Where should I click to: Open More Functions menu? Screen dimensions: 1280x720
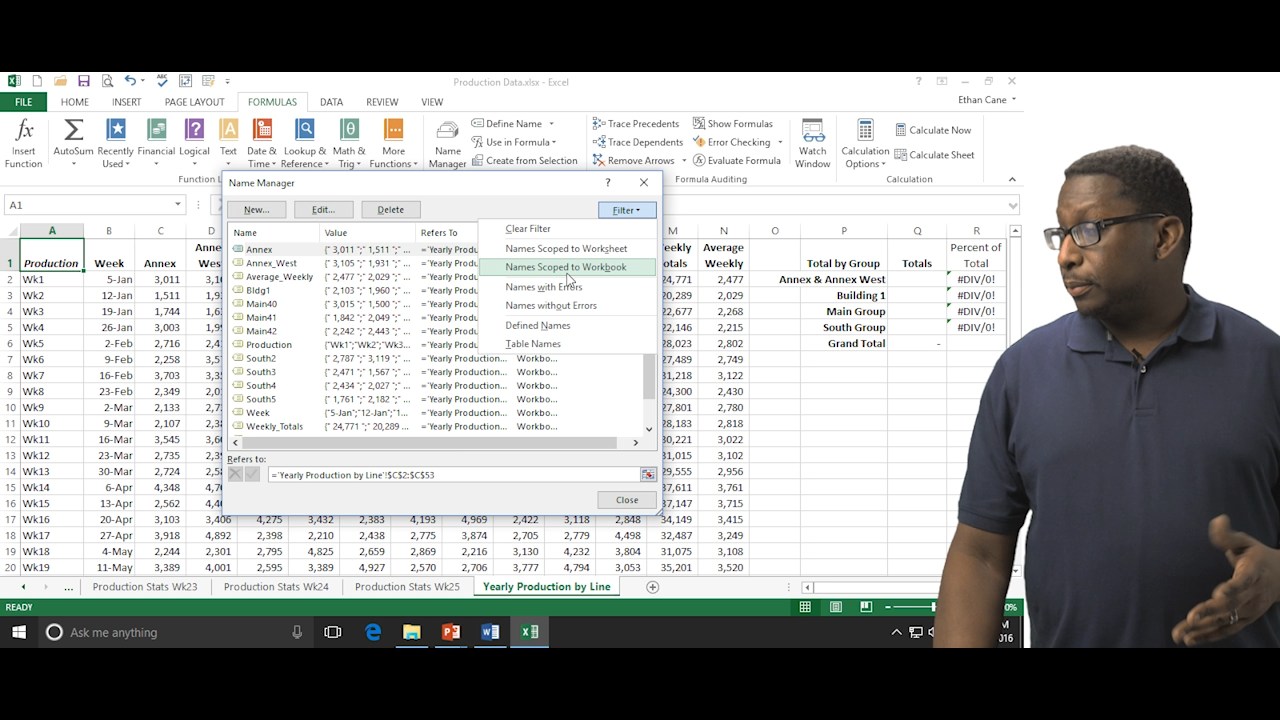[x=393, y=143]
